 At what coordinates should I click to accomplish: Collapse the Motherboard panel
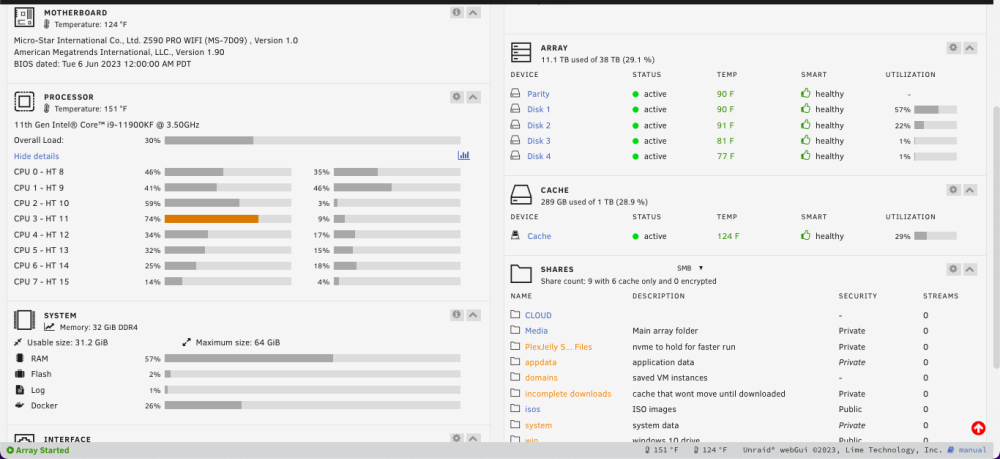(473, 12)
